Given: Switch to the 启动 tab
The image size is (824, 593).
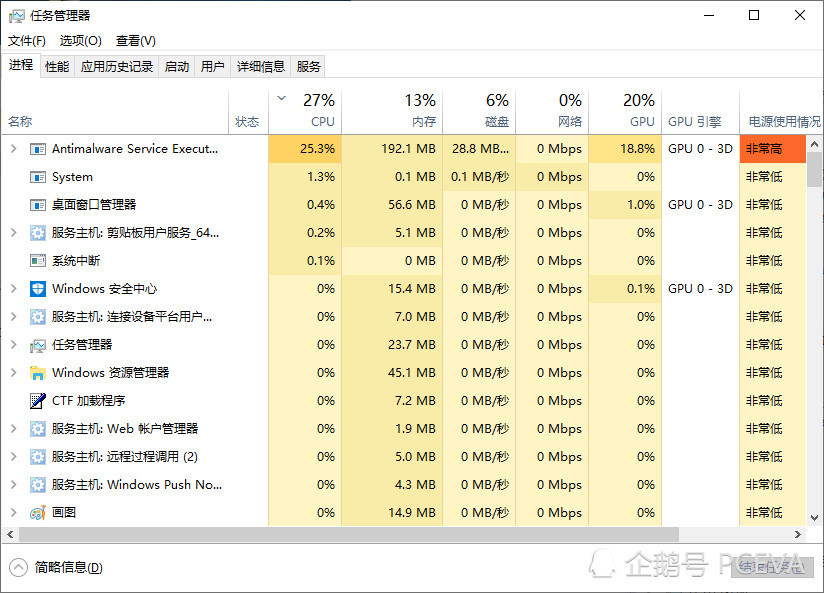Looking at the screenshot, I should 177,67.
